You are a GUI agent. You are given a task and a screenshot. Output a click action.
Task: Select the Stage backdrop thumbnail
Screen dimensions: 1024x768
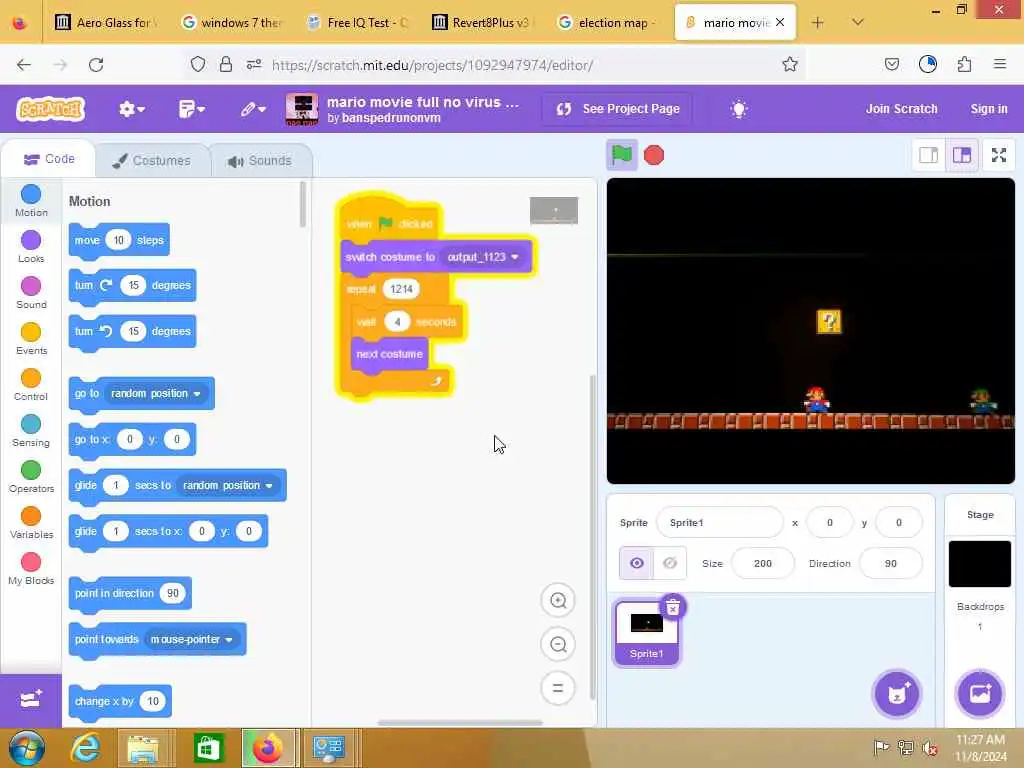point(980,564)
